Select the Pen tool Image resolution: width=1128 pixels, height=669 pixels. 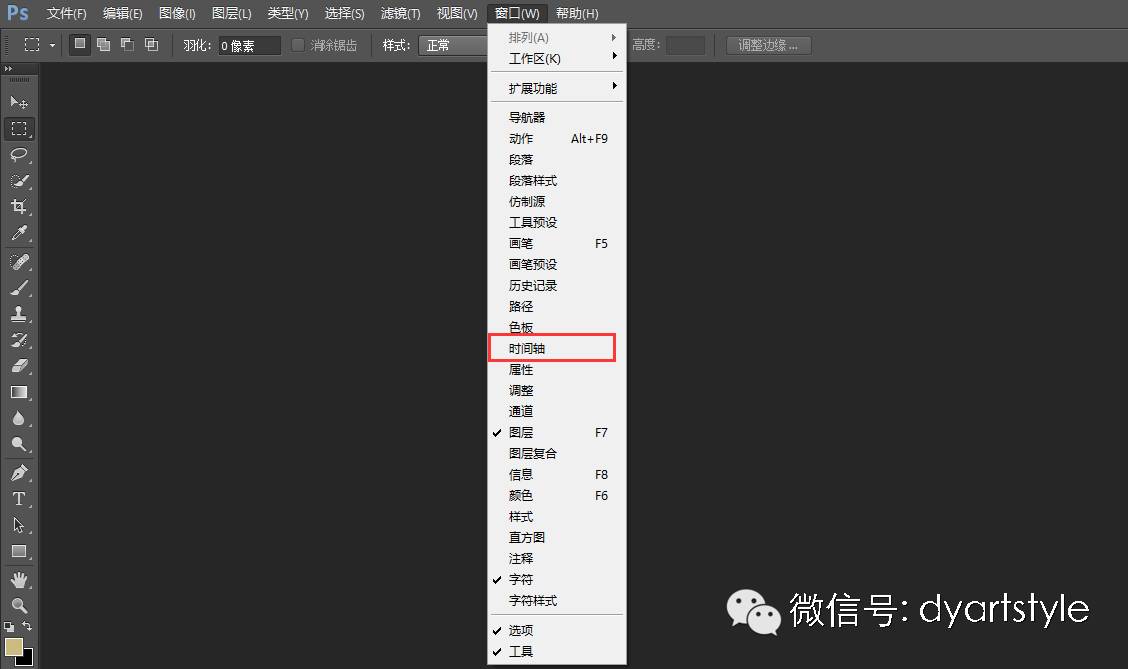[17, 472]
